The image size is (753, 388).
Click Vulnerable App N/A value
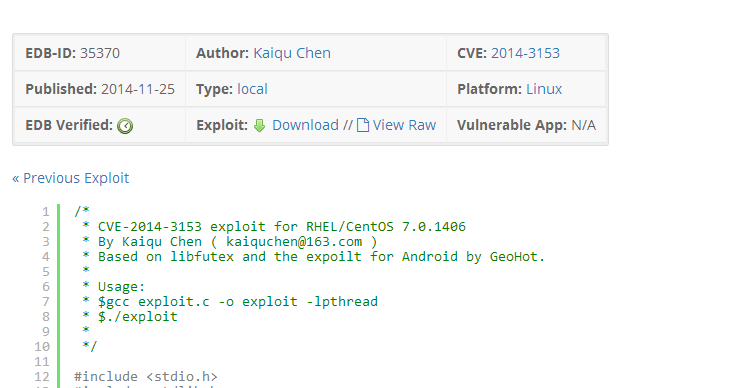pyautogui.click(x=583, y=125)
